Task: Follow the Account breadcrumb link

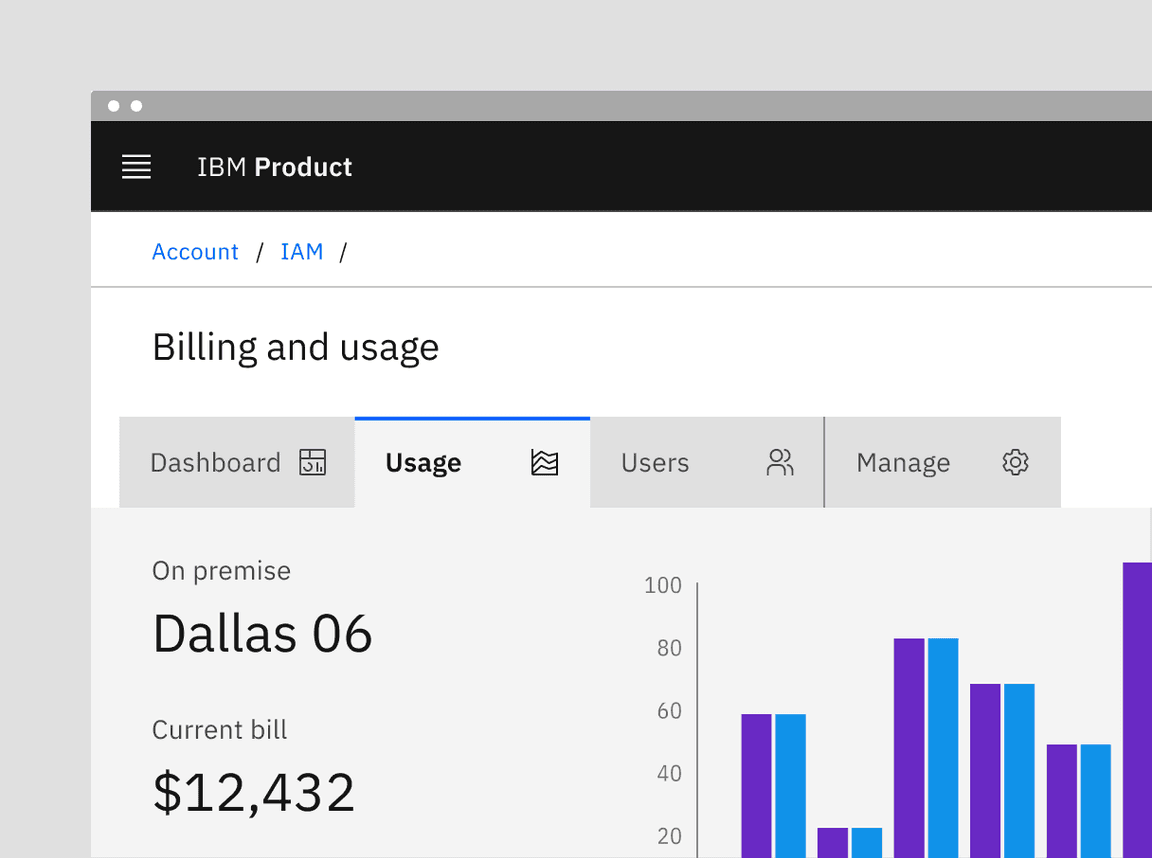Action: pos(195,252)
